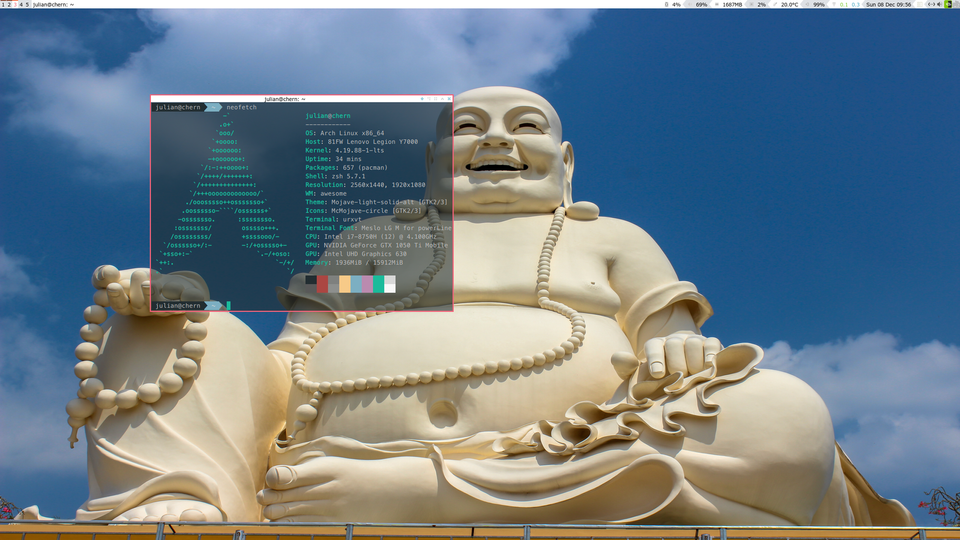
Task: Click the GPU: NVIDIA GeForce GTX 1050 line
Action: coord(377,245)
